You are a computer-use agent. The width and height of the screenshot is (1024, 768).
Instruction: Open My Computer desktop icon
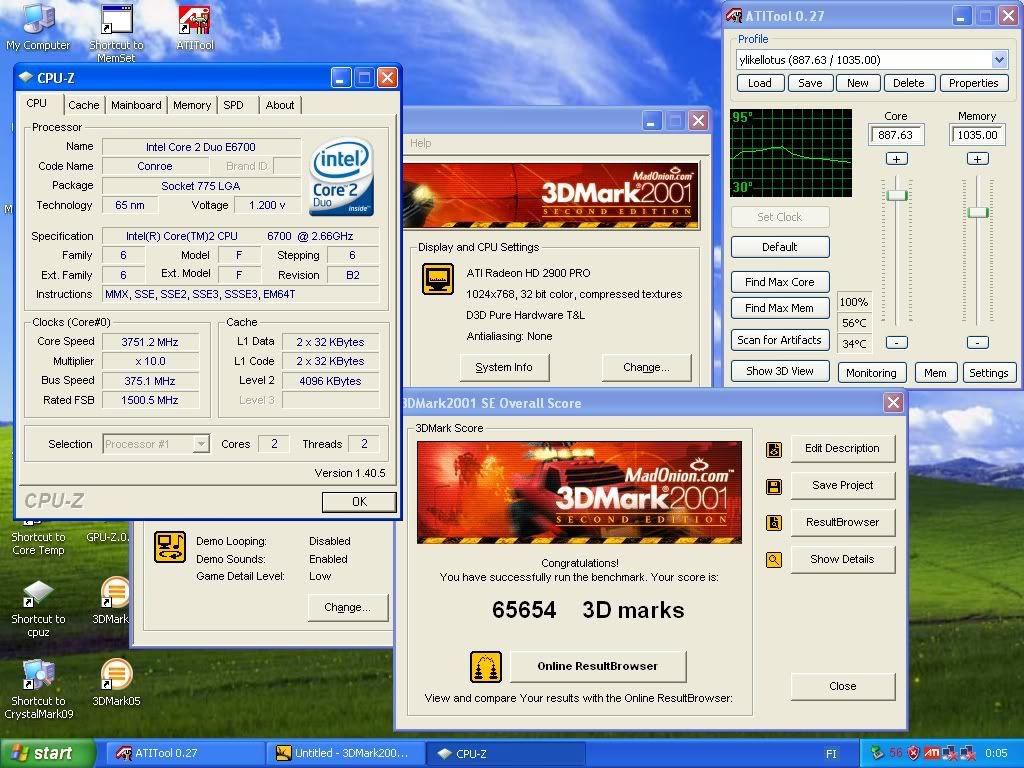coord(37,27)
